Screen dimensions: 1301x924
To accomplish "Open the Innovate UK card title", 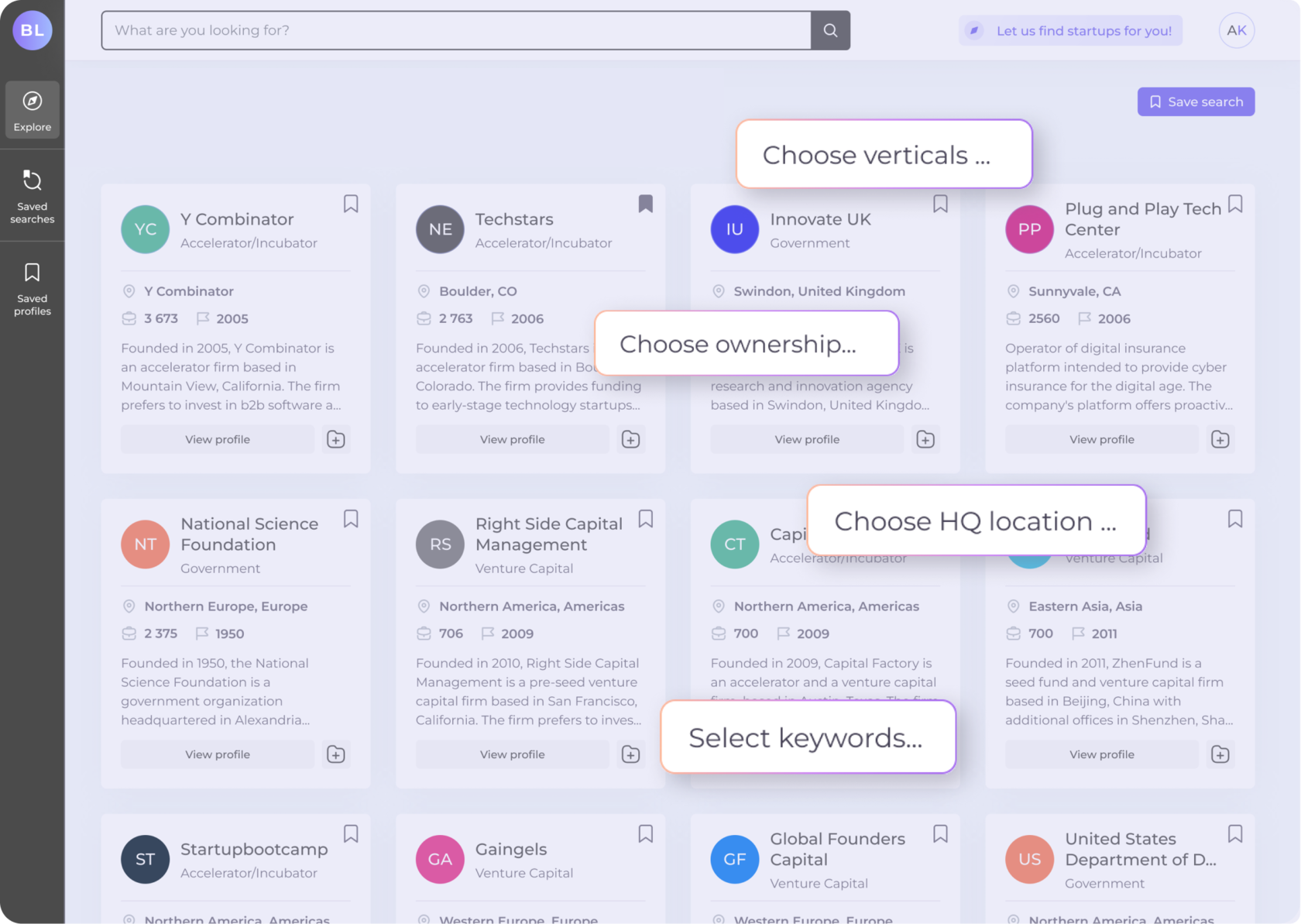I will tap(821, 219).
